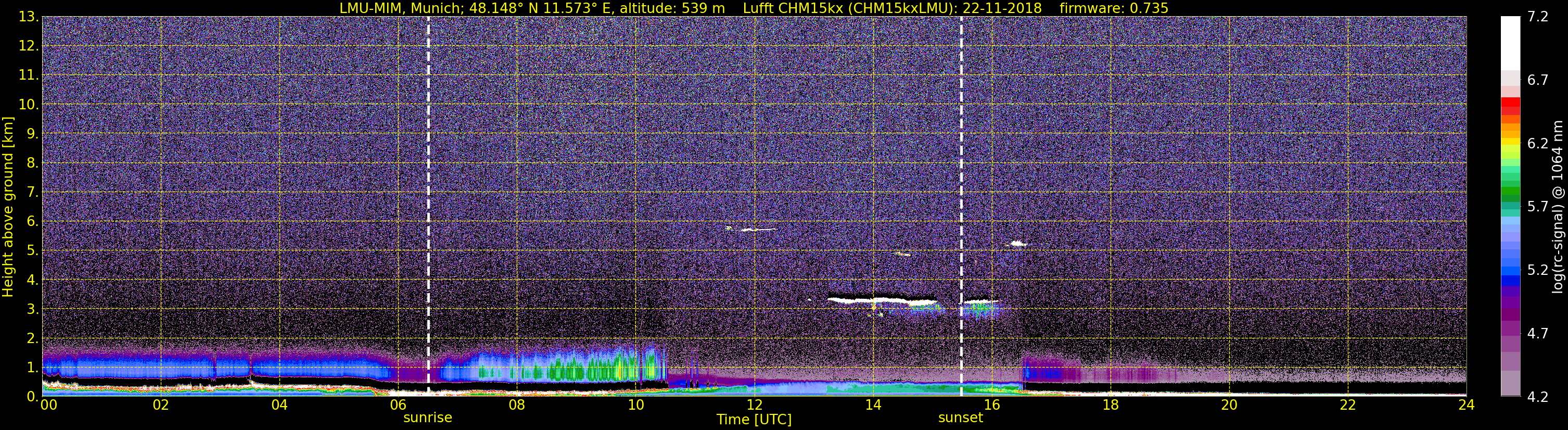Click the y-axis tick label '13.'
Image resolution: width=1568 pixels, height=430 pixels.
click(29, 17)
